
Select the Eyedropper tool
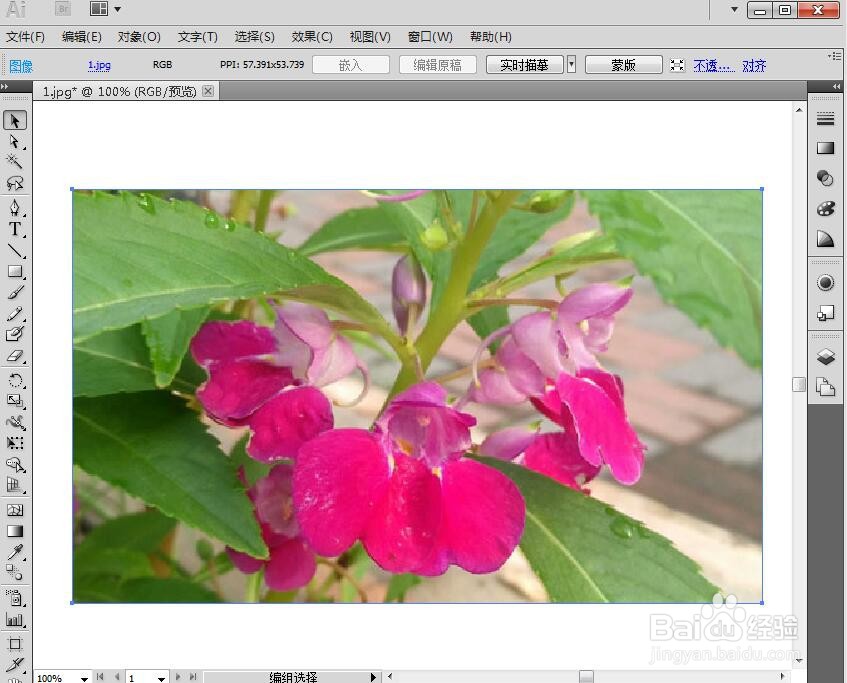point(15,552)
